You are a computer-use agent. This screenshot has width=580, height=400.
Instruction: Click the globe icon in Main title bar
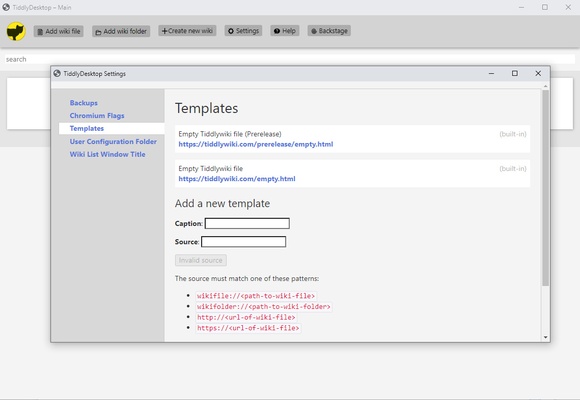click(6, 7)
